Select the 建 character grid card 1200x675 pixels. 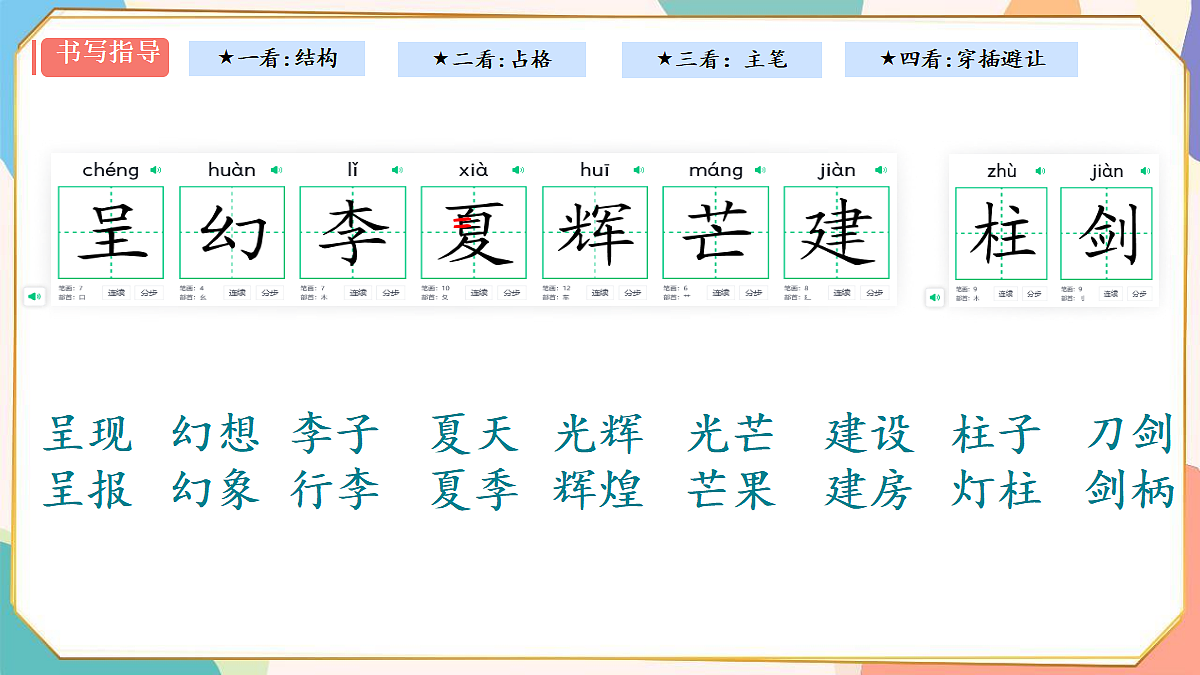tap(837, 232)
